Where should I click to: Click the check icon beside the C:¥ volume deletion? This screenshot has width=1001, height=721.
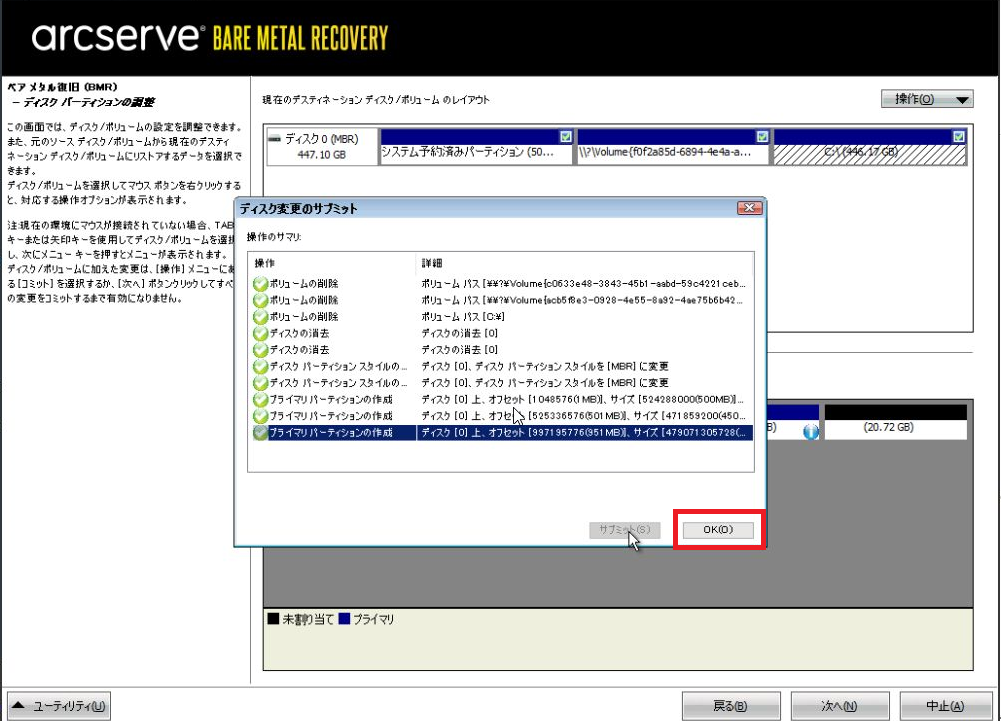[x=261, y=317]
